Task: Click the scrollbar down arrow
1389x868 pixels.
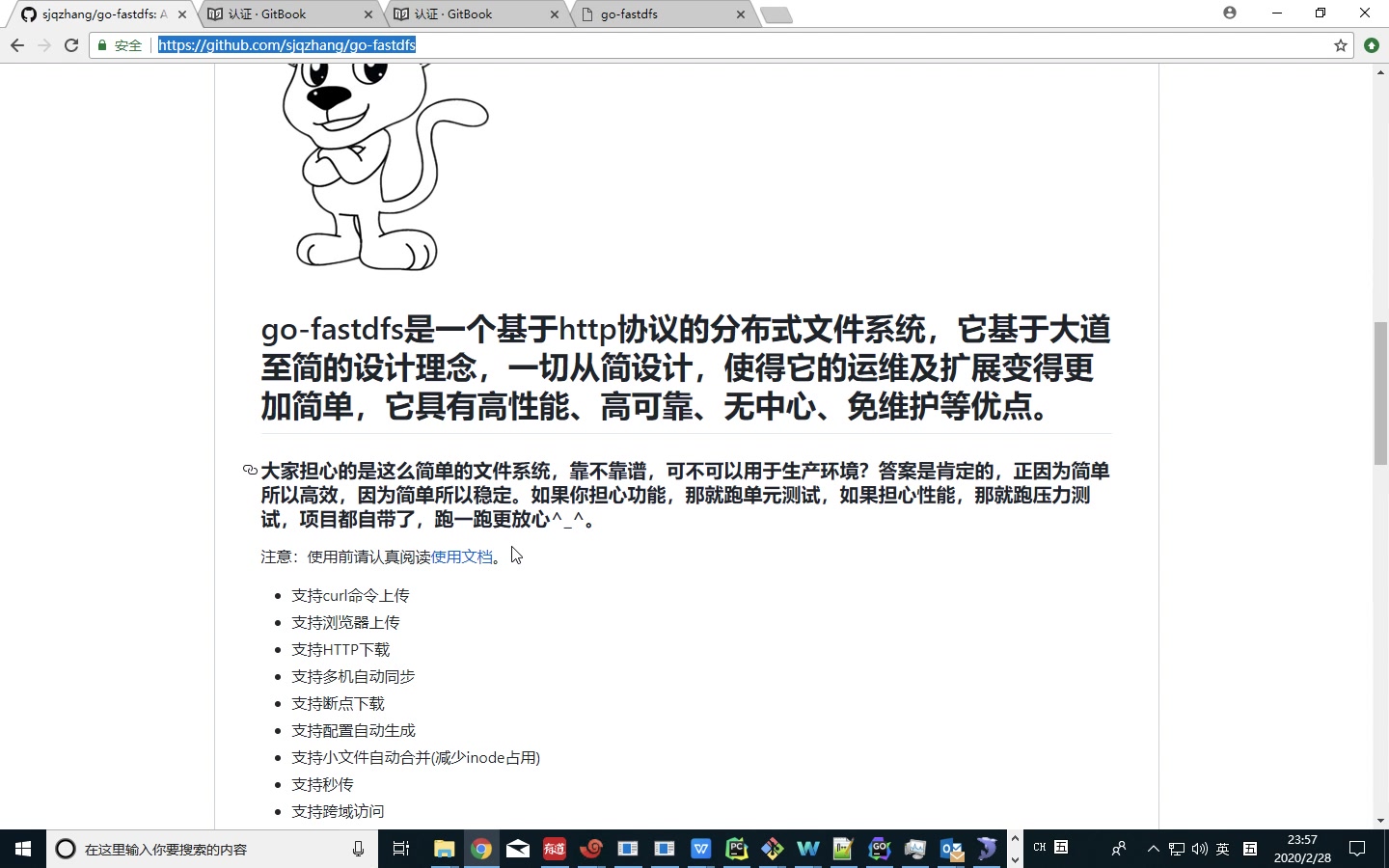Action: click(x=1381, y=821)
